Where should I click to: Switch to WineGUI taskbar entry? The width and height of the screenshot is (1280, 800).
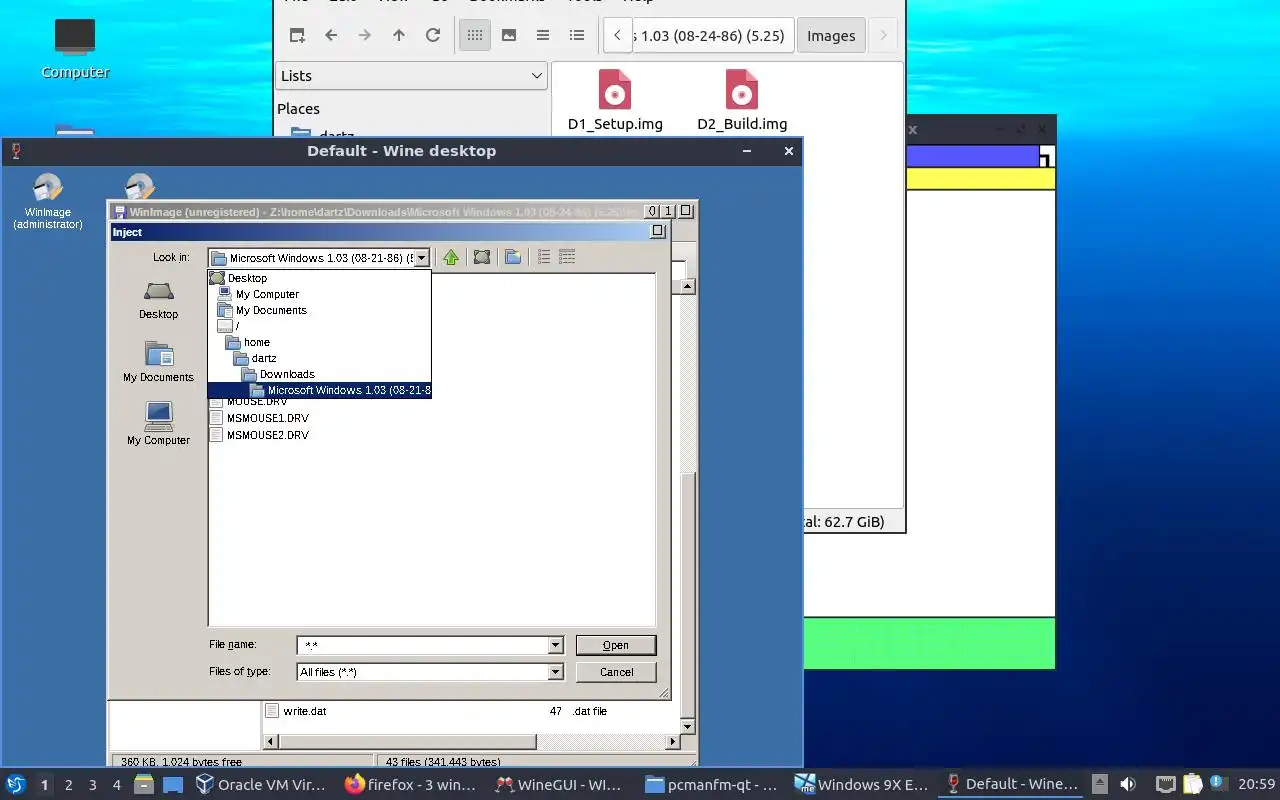561,784
